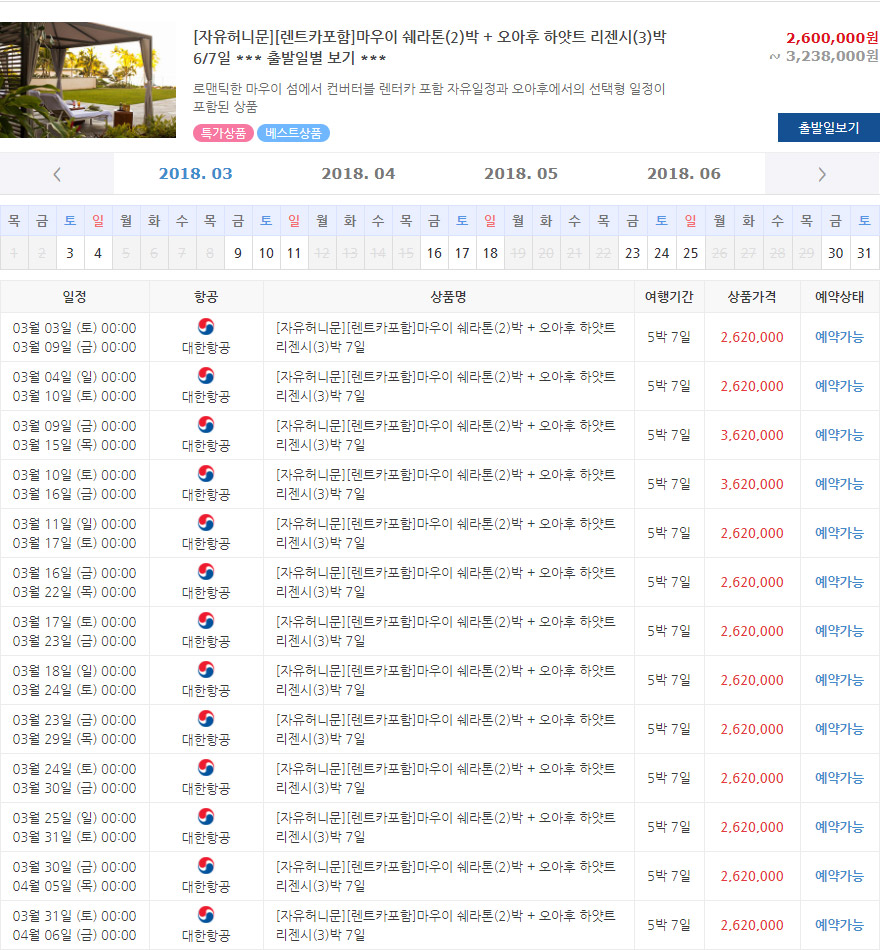
Task: Pick departure day 18 in calendar strip
Action: pyautogui.click(x=490, y=253)
